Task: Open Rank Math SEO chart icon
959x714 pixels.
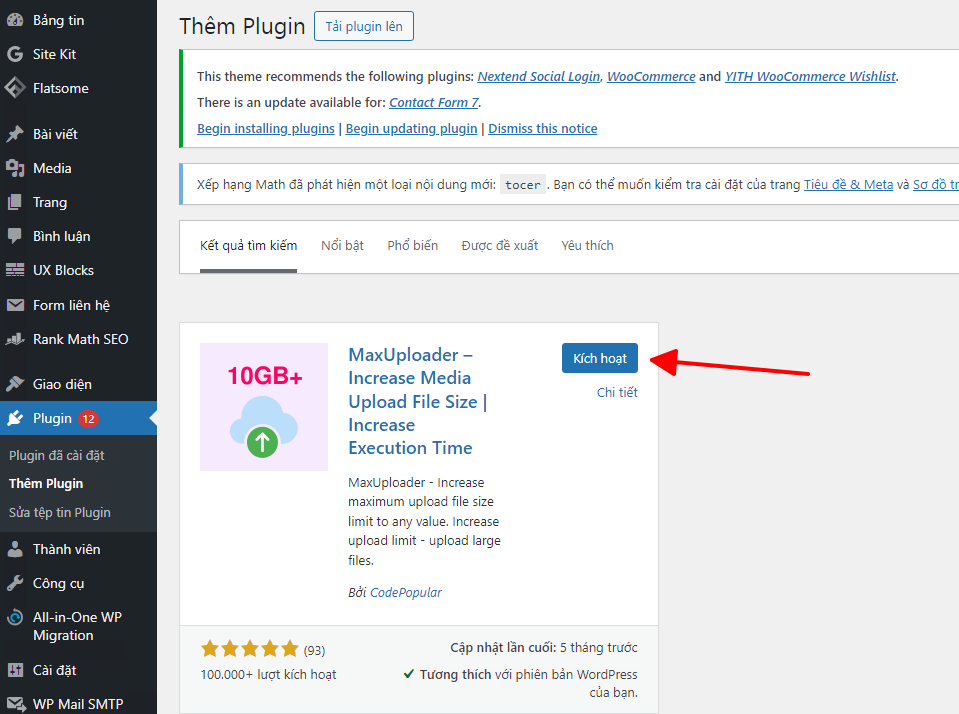Action: click(x=15, y=339)
